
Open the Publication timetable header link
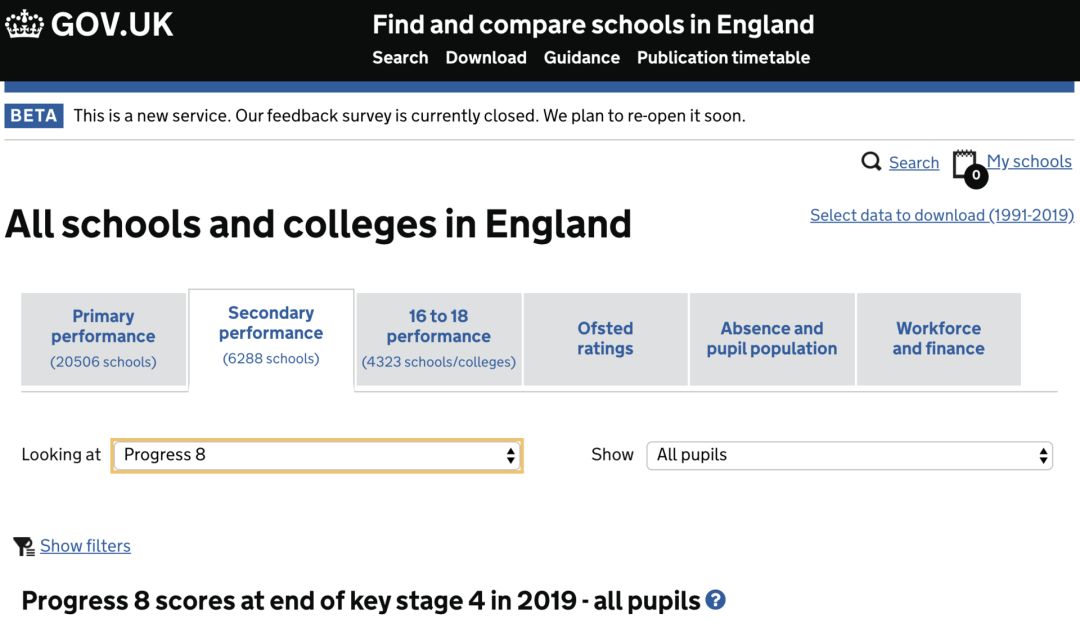(x=723, y=58)
